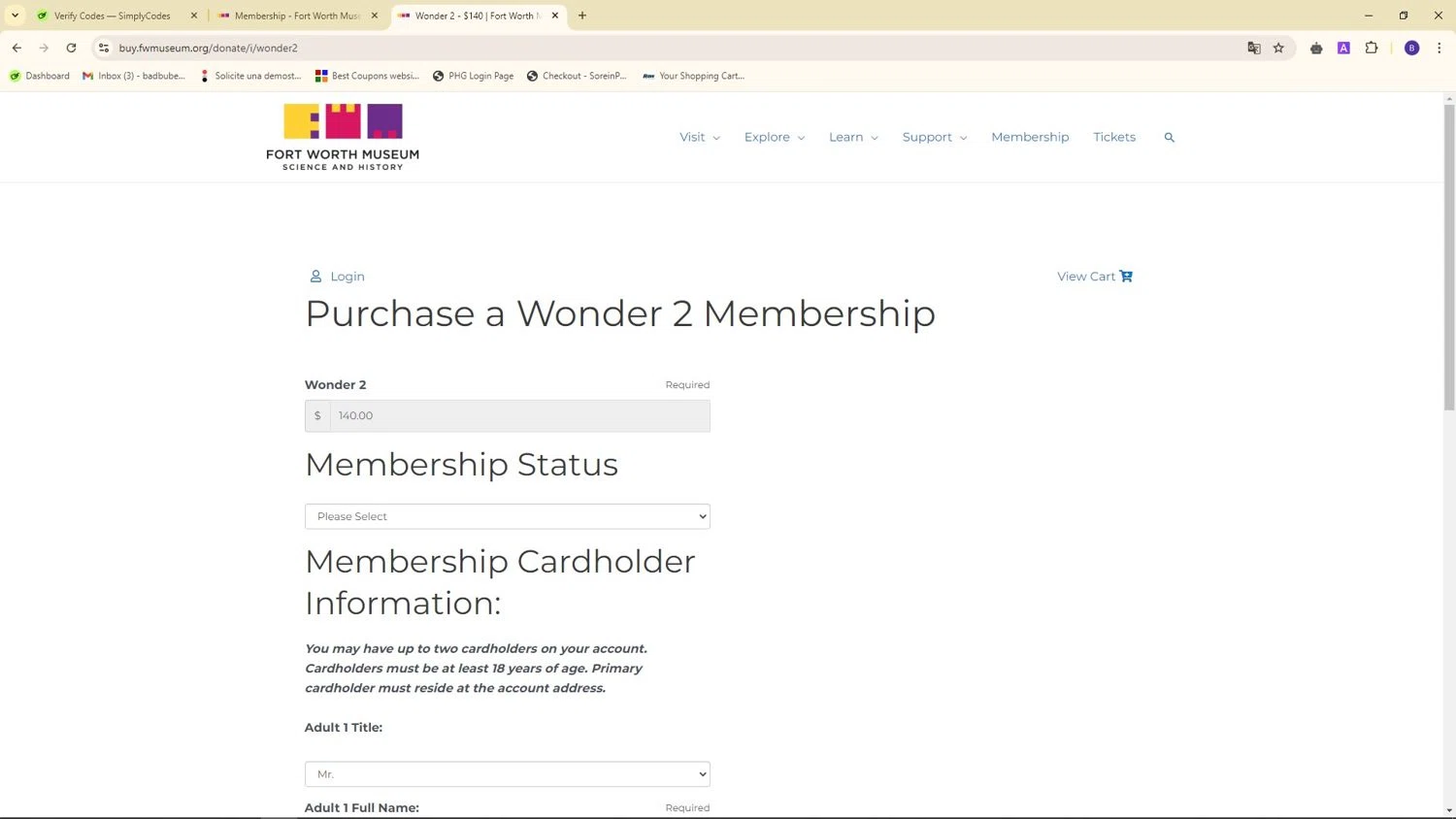View site information icon in address bar
Viewport: 1456px width, 819px height.
[104, 48]
